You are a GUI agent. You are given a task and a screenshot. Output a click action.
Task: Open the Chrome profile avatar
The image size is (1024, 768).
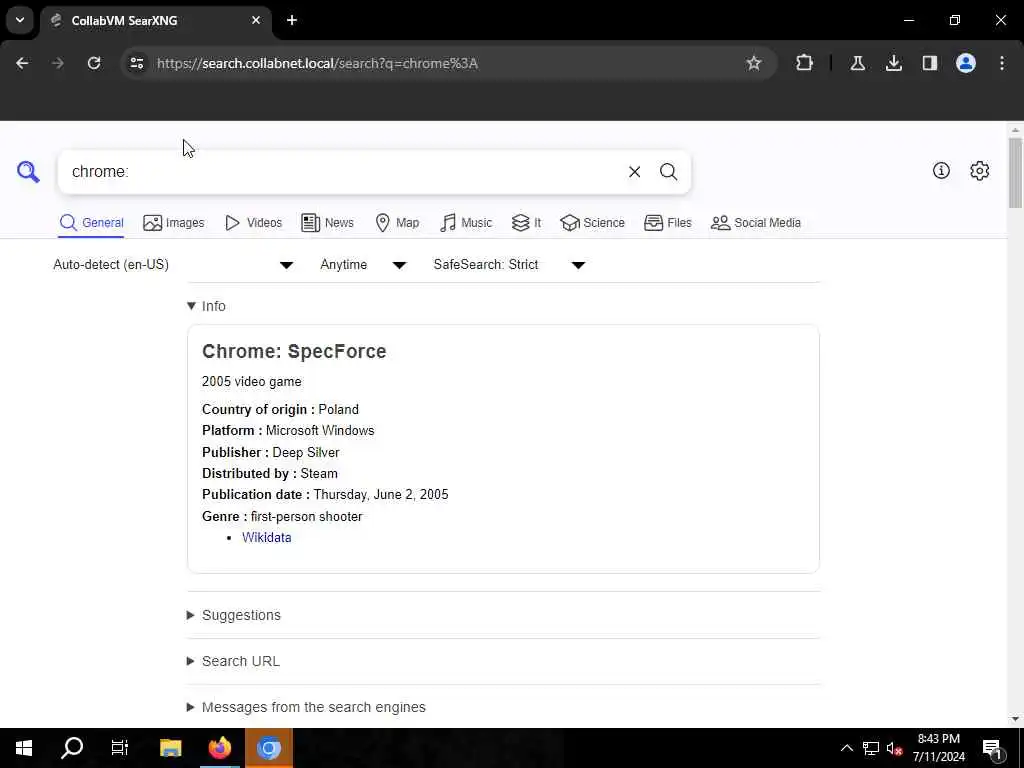tap(966, 63)
